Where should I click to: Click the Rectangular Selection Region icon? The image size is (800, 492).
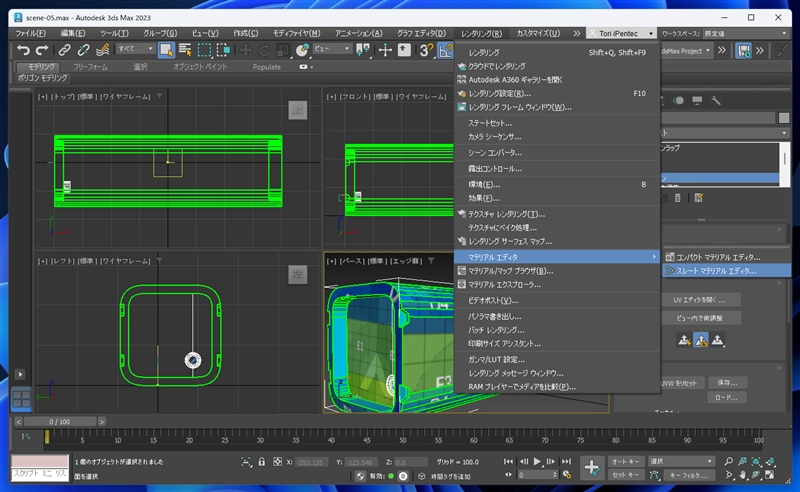206,49
